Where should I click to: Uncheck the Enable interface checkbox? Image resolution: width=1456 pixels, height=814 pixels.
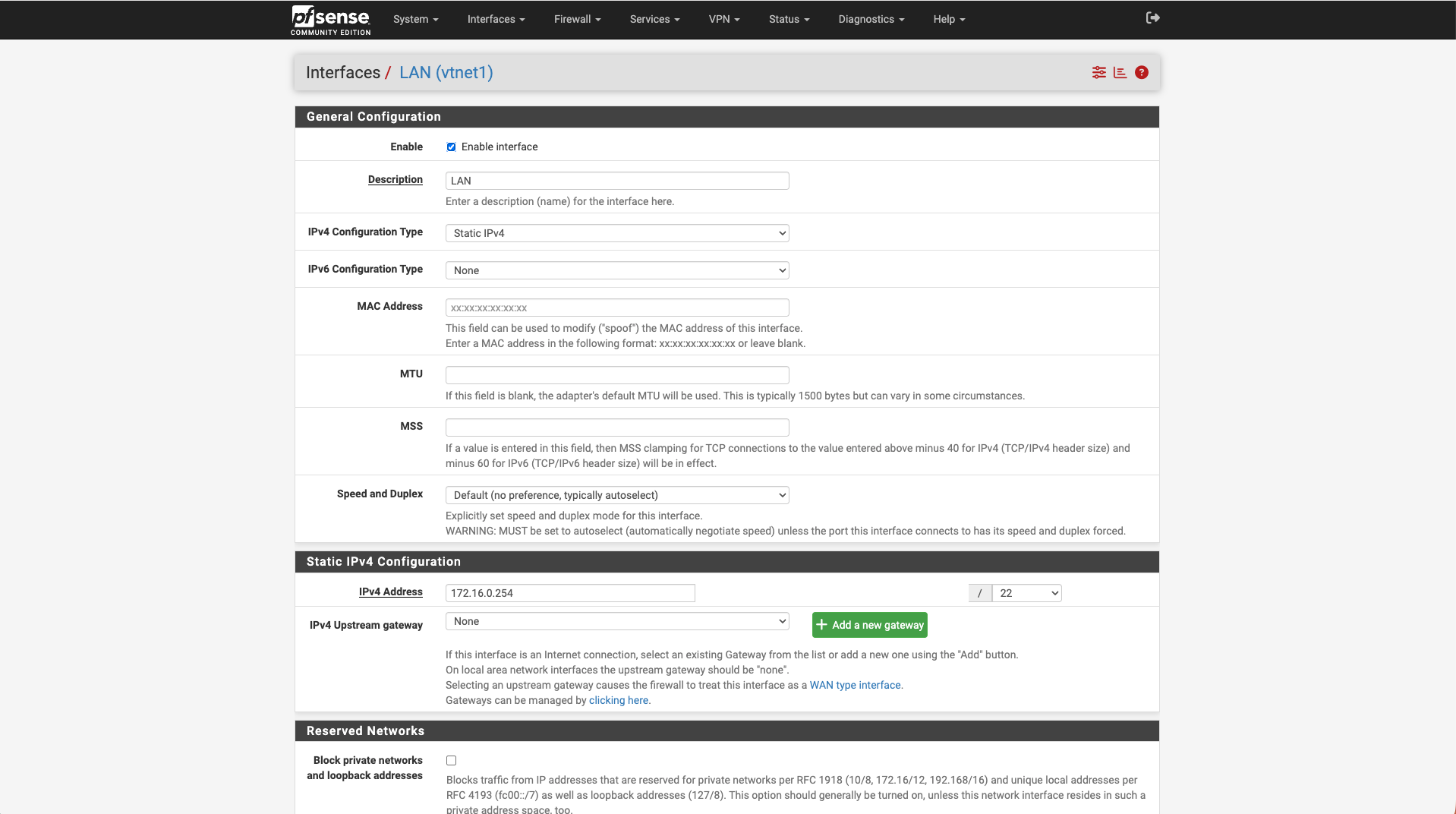point(451,147)
